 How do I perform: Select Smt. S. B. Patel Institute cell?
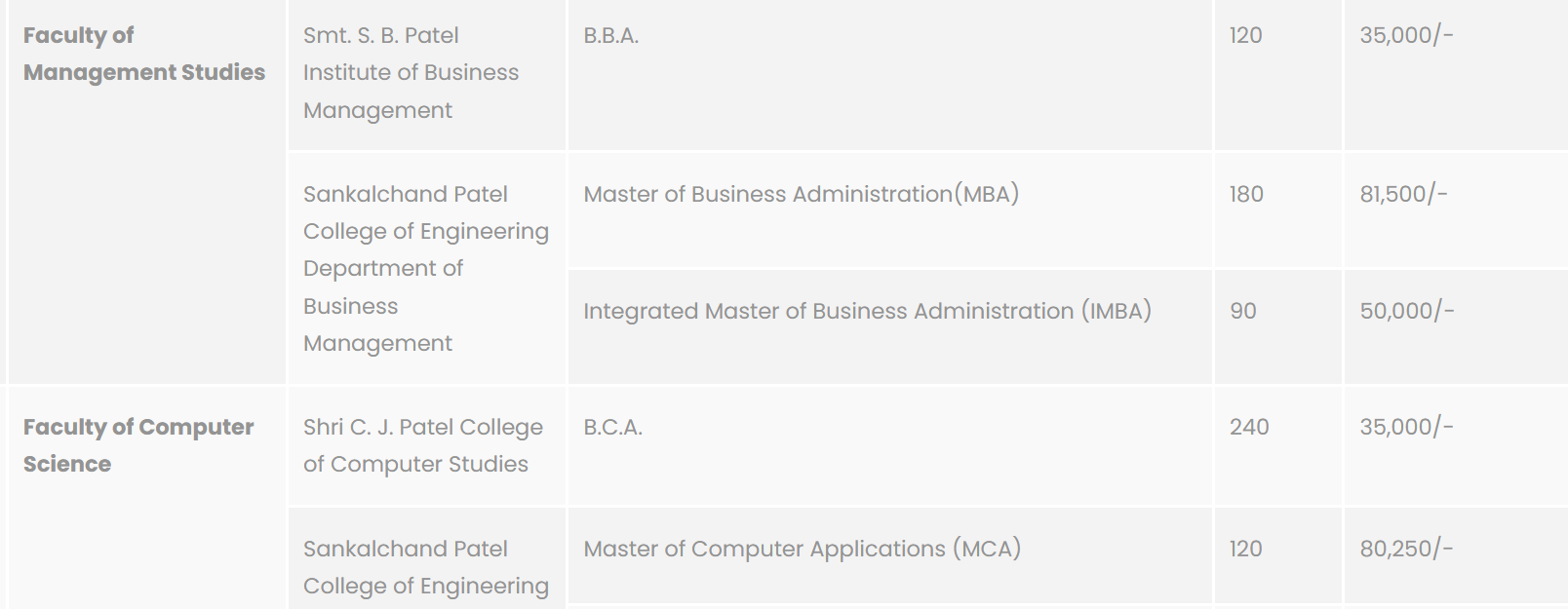411,73
